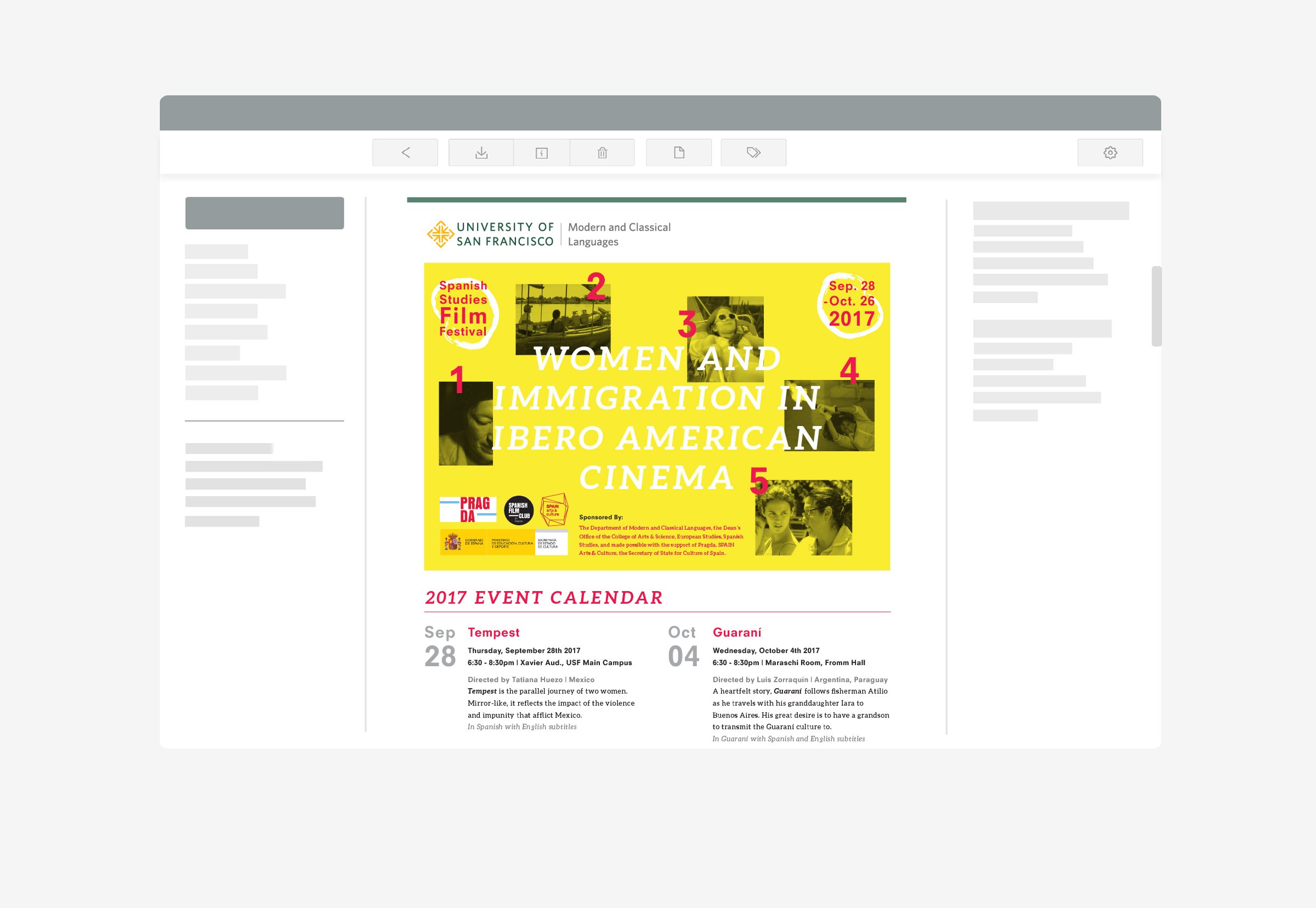Open the info icon in toolbar

click(x=542, y=152)
